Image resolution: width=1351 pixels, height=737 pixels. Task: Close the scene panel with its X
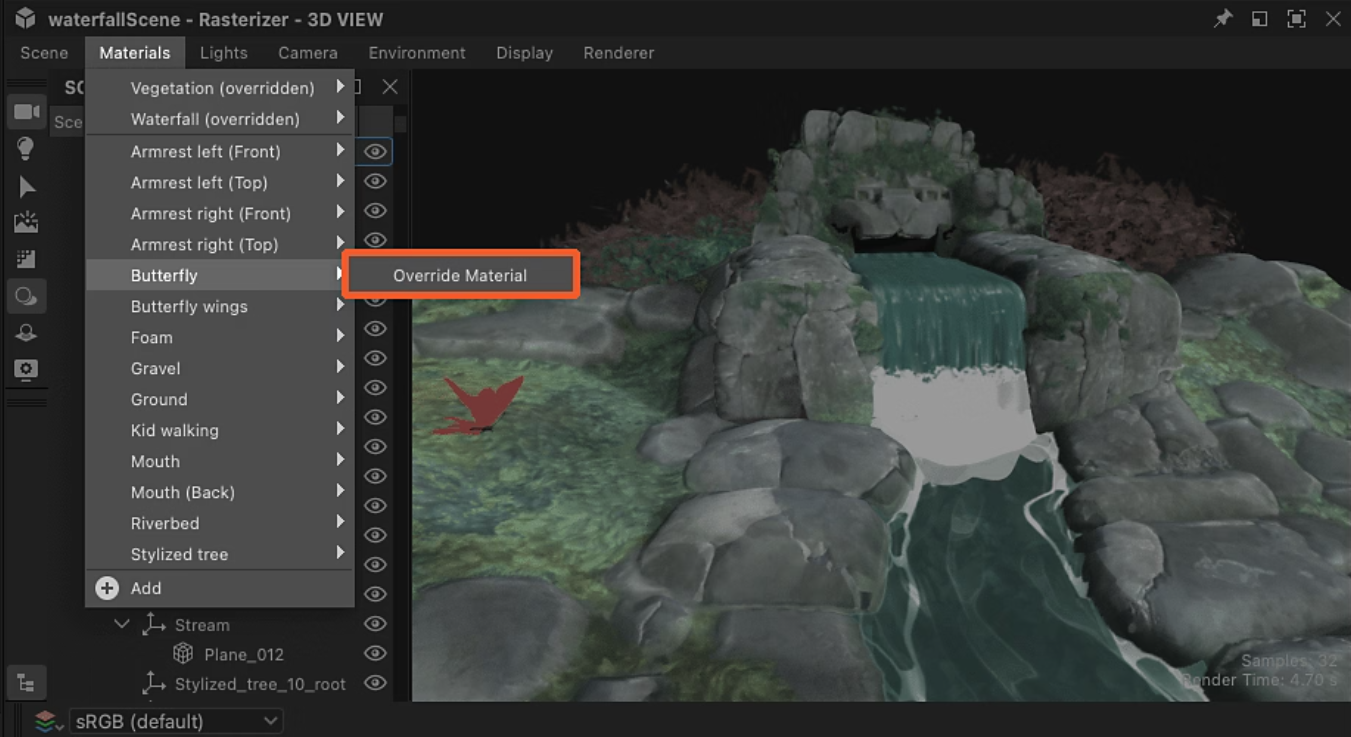tap(390, 87)
